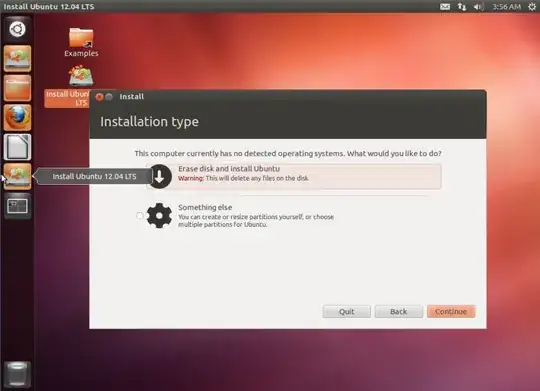Open the sound volume indicator

479,7
